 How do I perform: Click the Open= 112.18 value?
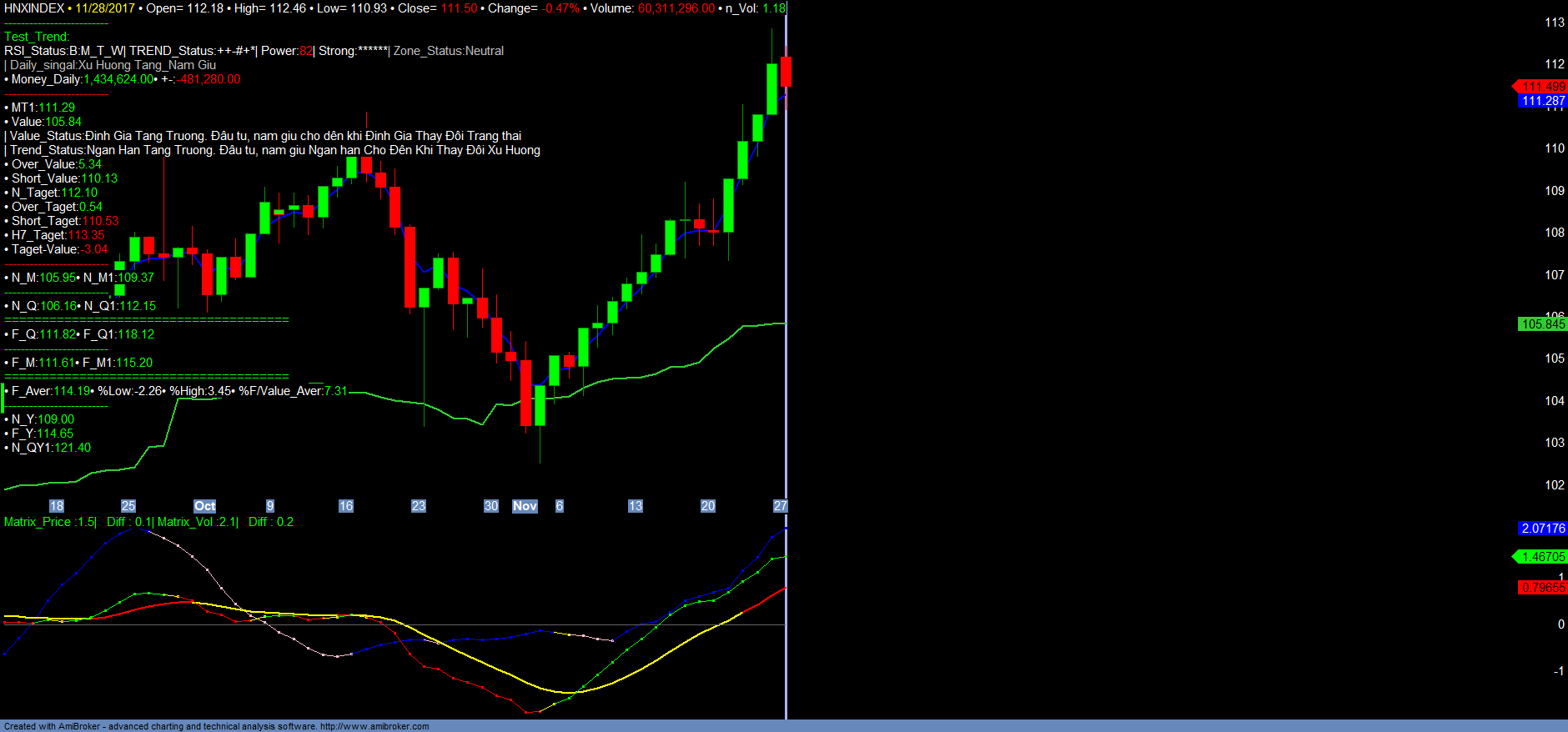185,8
